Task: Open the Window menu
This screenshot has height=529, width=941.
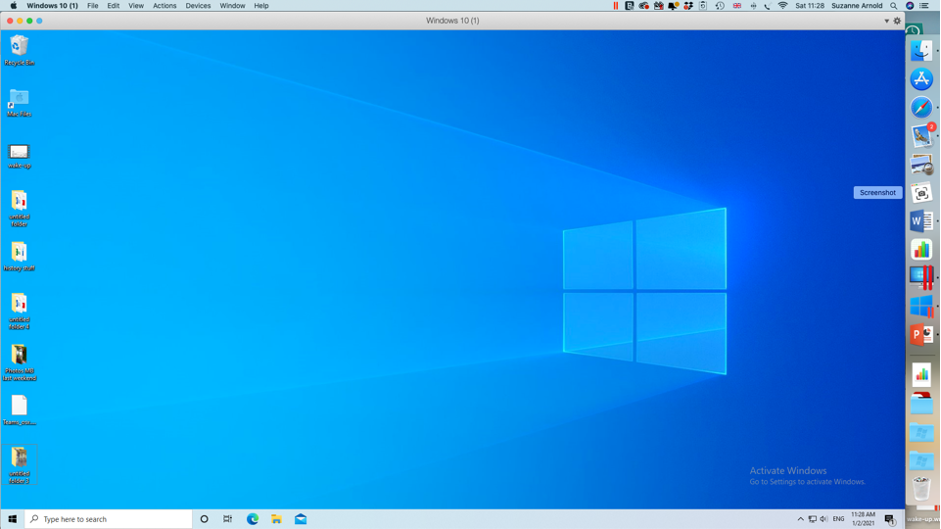Action: [x=232, y=5]
